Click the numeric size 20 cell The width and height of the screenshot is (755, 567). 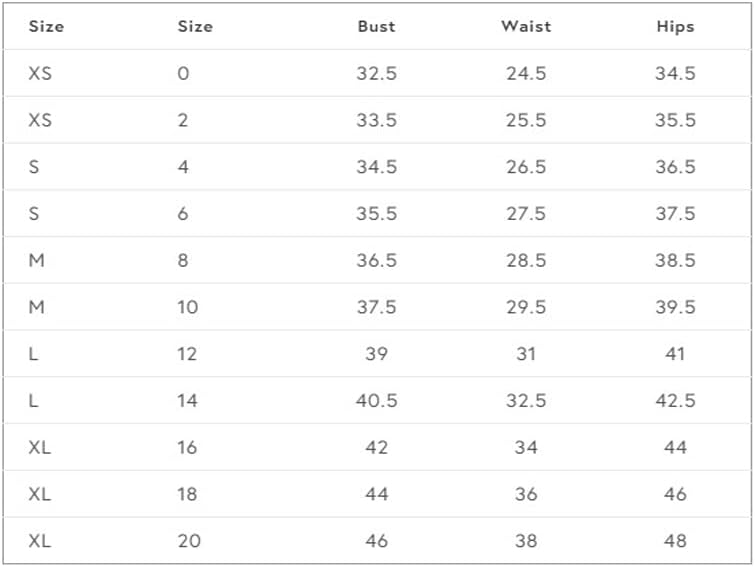pyautogui.click(x=189, y=541)
